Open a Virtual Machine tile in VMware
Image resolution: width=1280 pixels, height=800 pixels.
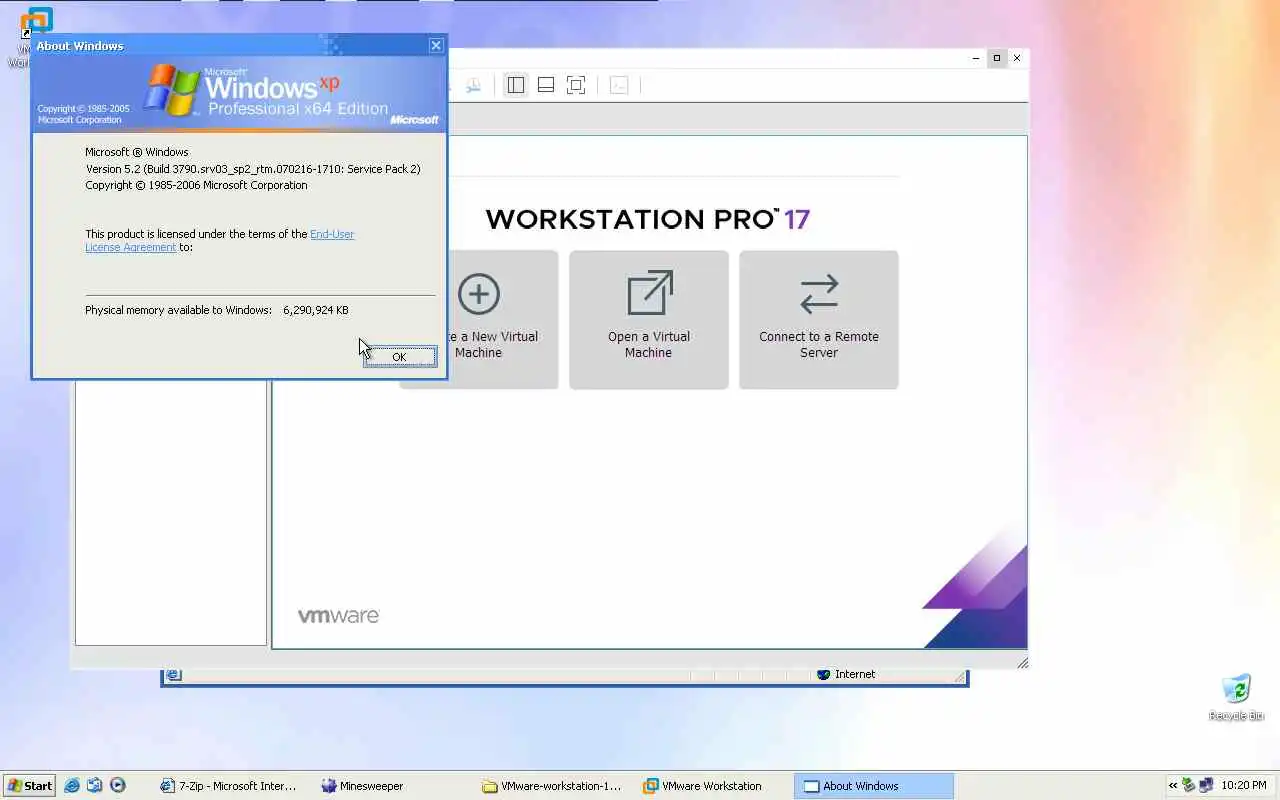(649, 320)
